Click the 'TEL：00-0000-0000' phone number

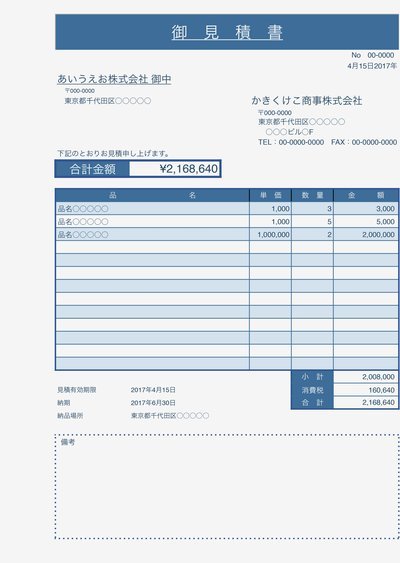point(291,142)
